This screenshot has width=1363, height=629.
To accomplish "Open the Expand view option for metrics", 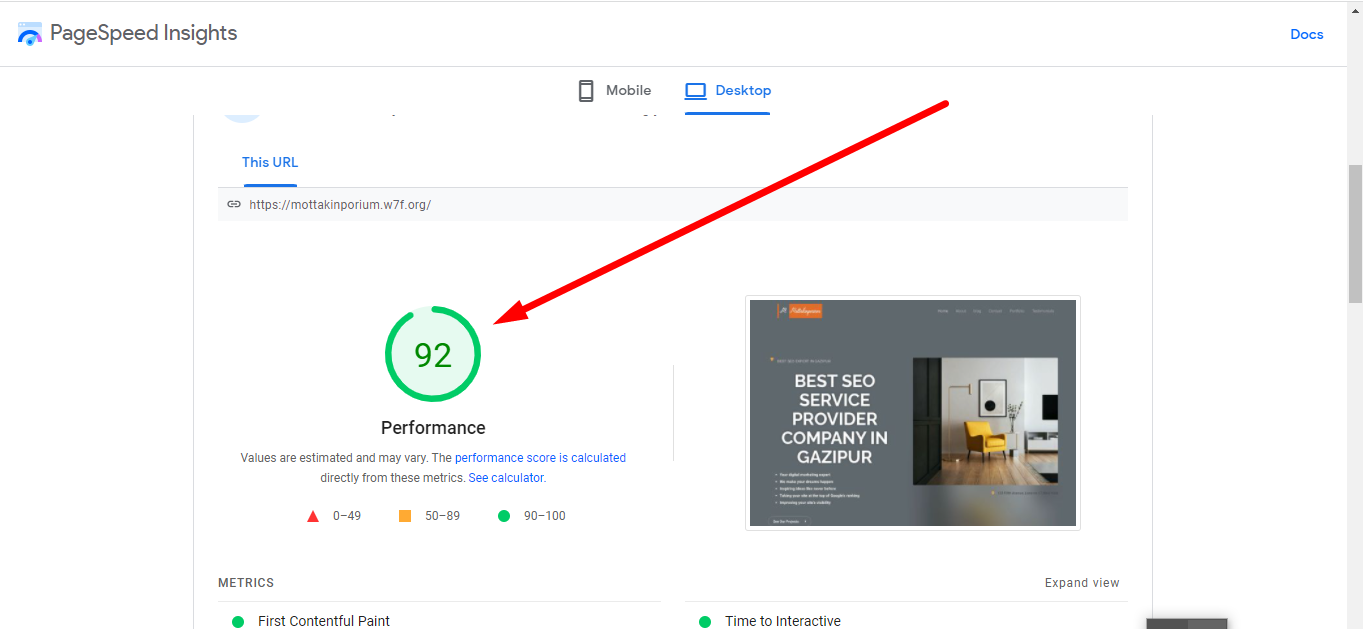I will [x=1082, y=582].
